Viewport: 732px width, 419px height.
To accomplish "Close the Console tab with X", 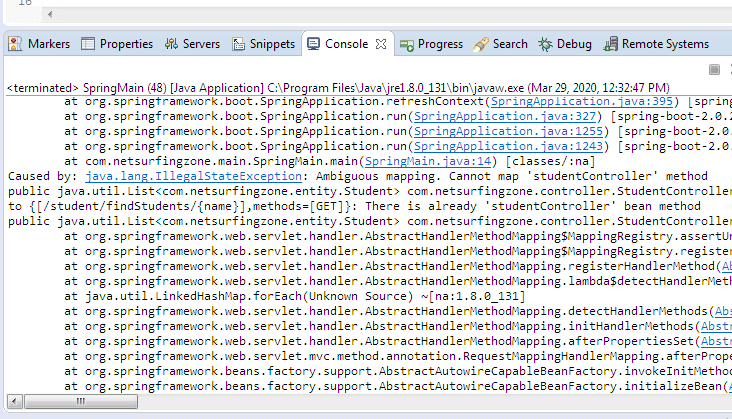I will click(381, 44).
